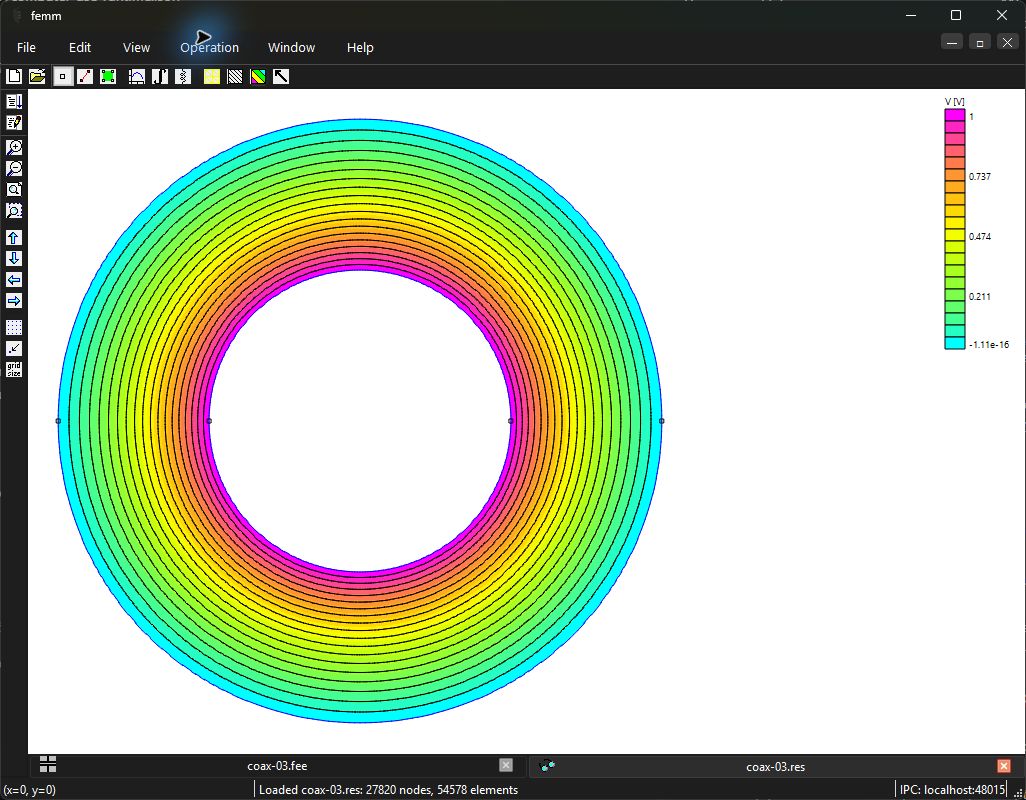
Task: Switch to the coax-03.res tab
Action: click(775, 767)
